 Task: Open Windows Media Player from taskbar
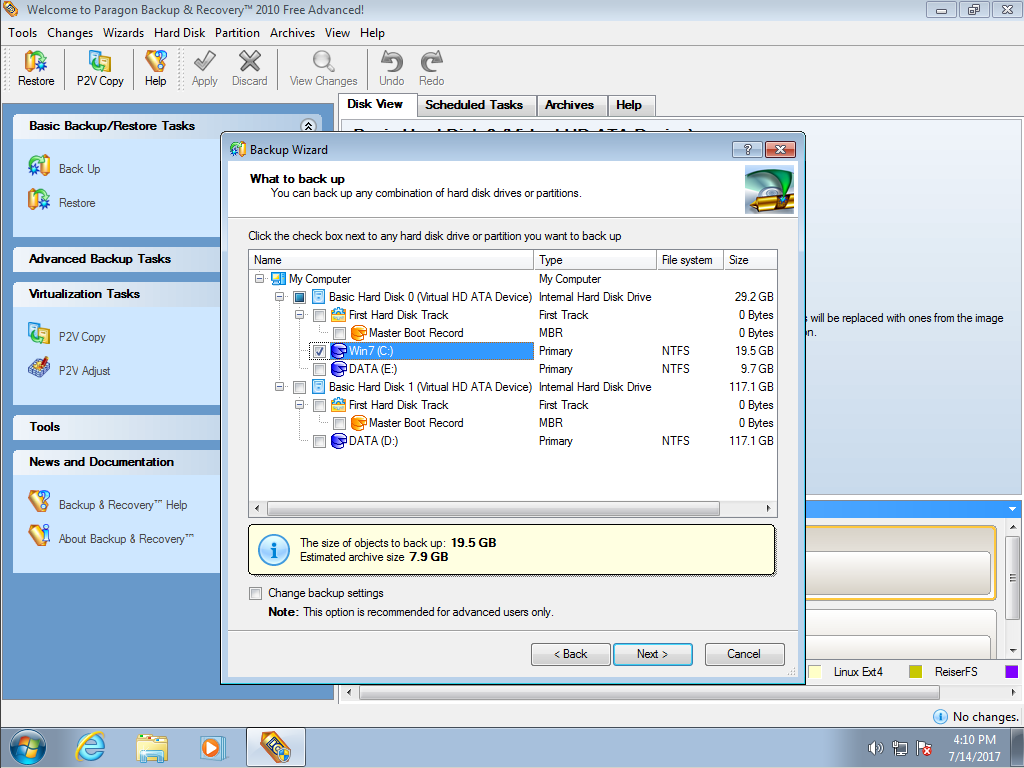(211, 747)
